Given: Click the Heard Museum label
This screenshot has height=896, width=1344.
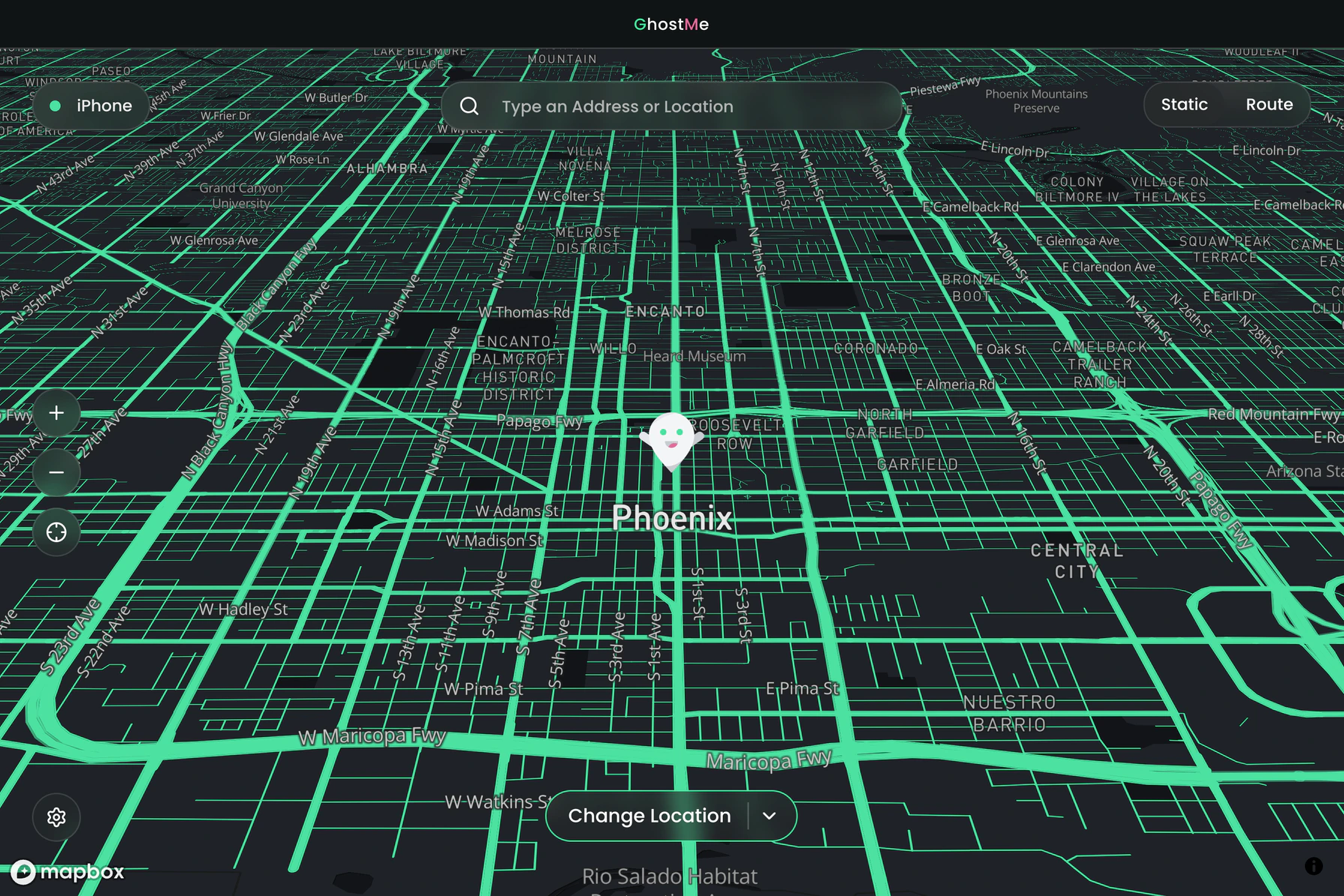Looking at the screenshot, I should [694, 357].
